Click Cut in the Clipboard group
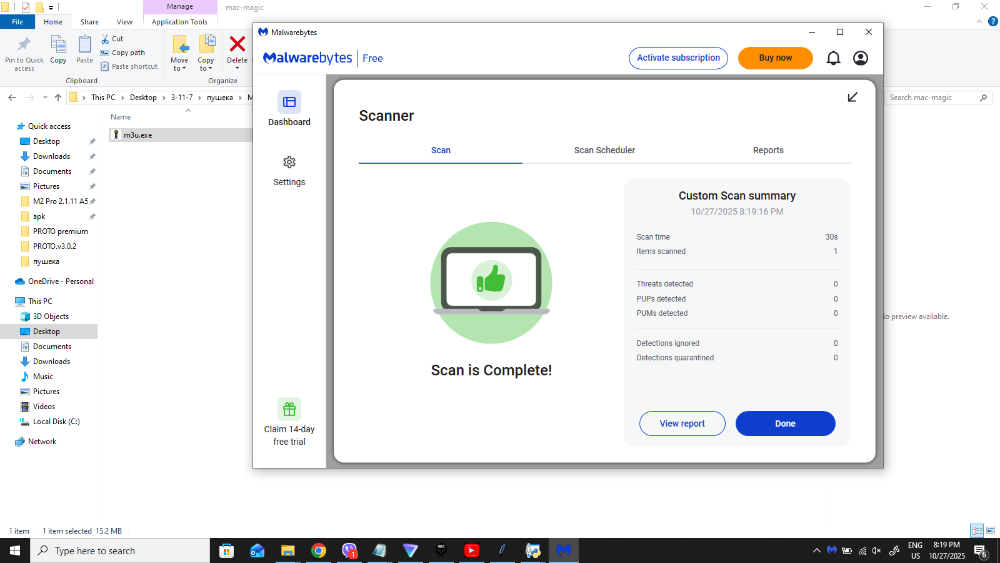This screenshot has width=1000, height=563. click(x=112, y=39)
